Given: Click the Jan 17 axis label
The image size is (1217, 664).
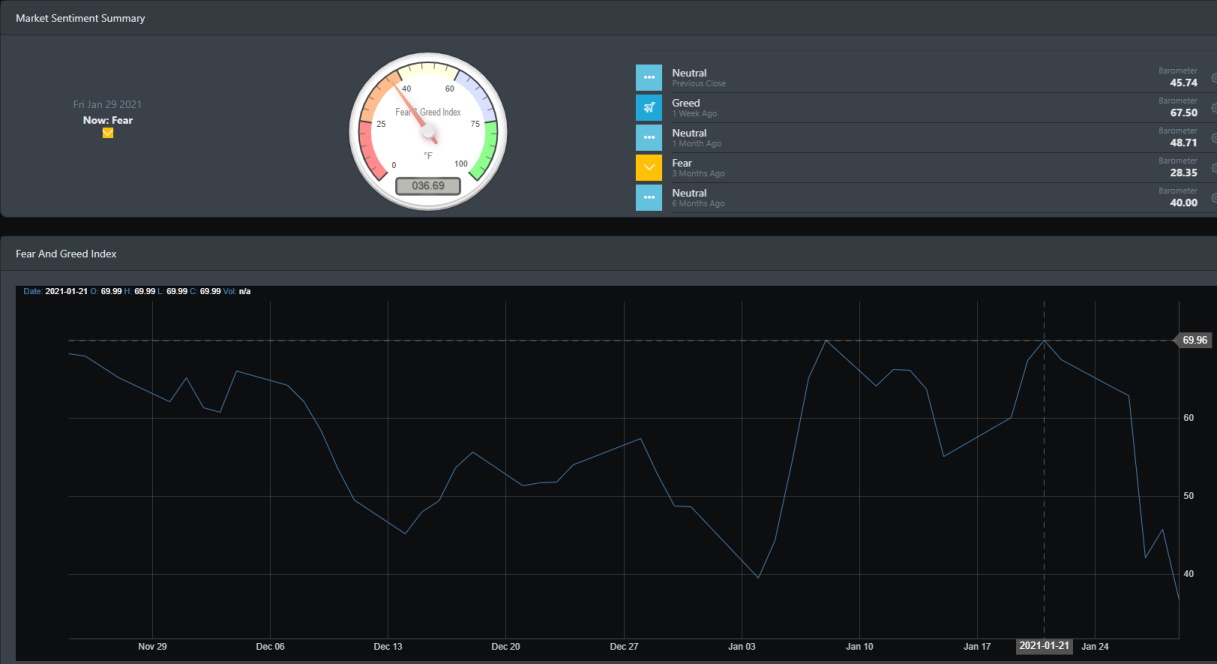Looking at the screenshot, I should coord(978,646).
